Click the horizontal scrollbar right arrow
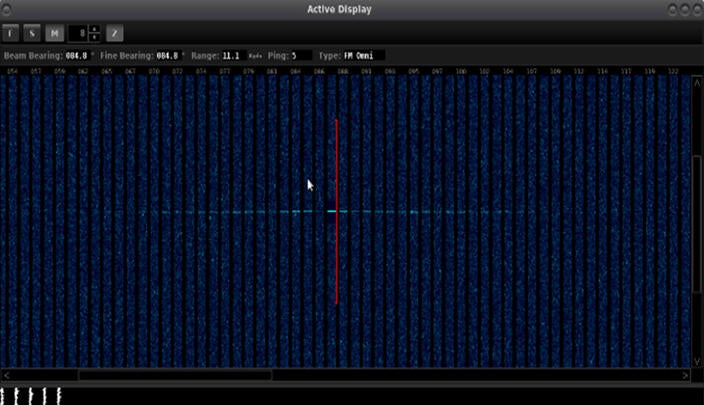This screenshot has height=405, width=704. point(685,375)
